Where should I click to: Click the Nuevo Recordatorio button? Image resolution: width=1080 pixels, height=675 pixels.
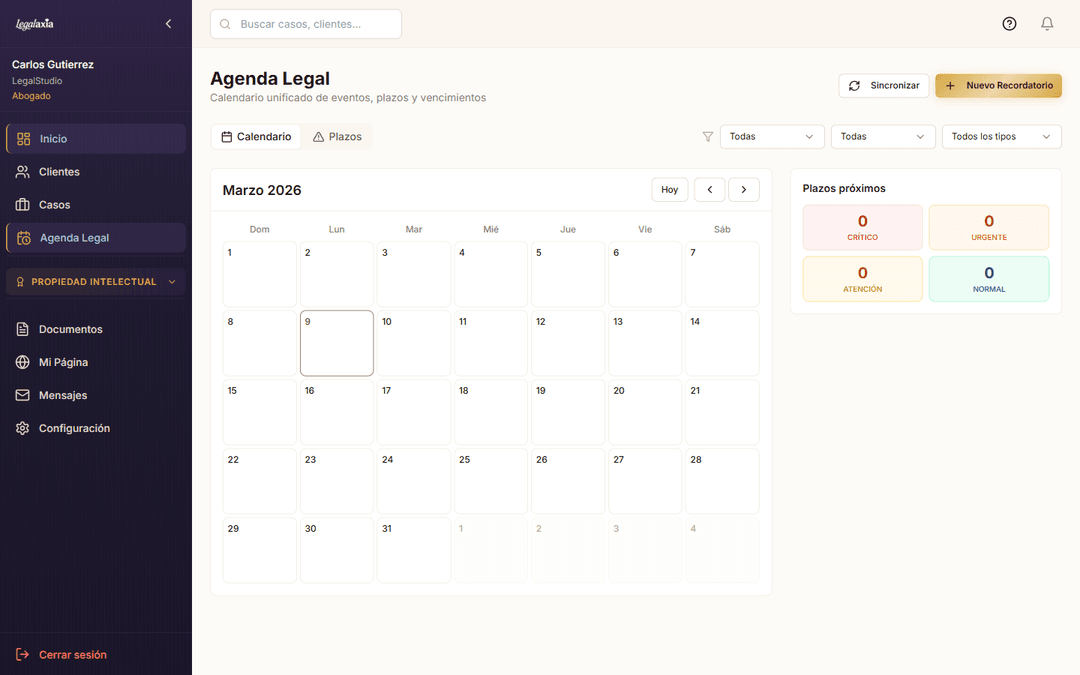[x=998, y=85]
